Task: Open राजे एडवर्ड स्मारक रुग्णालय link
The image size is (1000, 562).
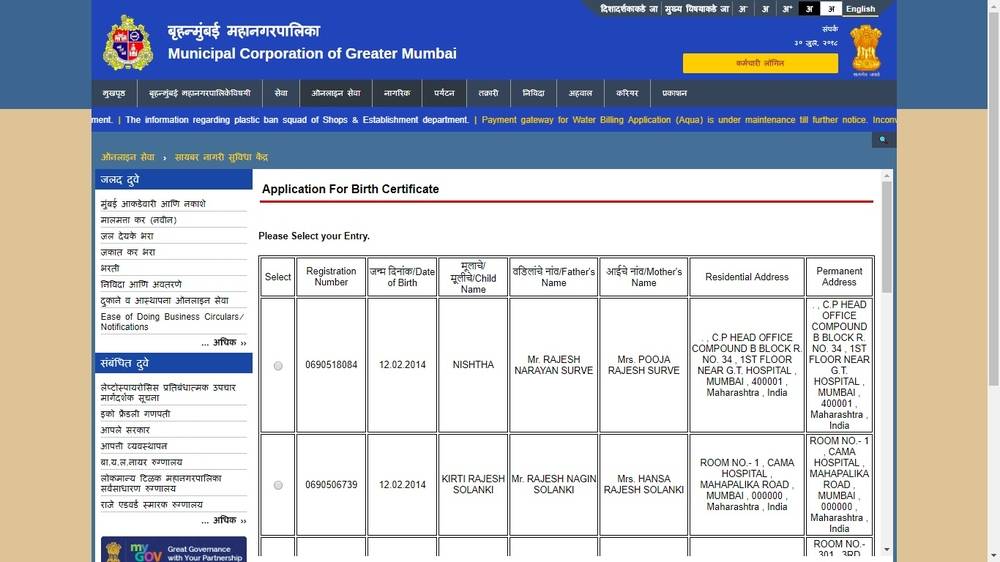Action: 152,505
